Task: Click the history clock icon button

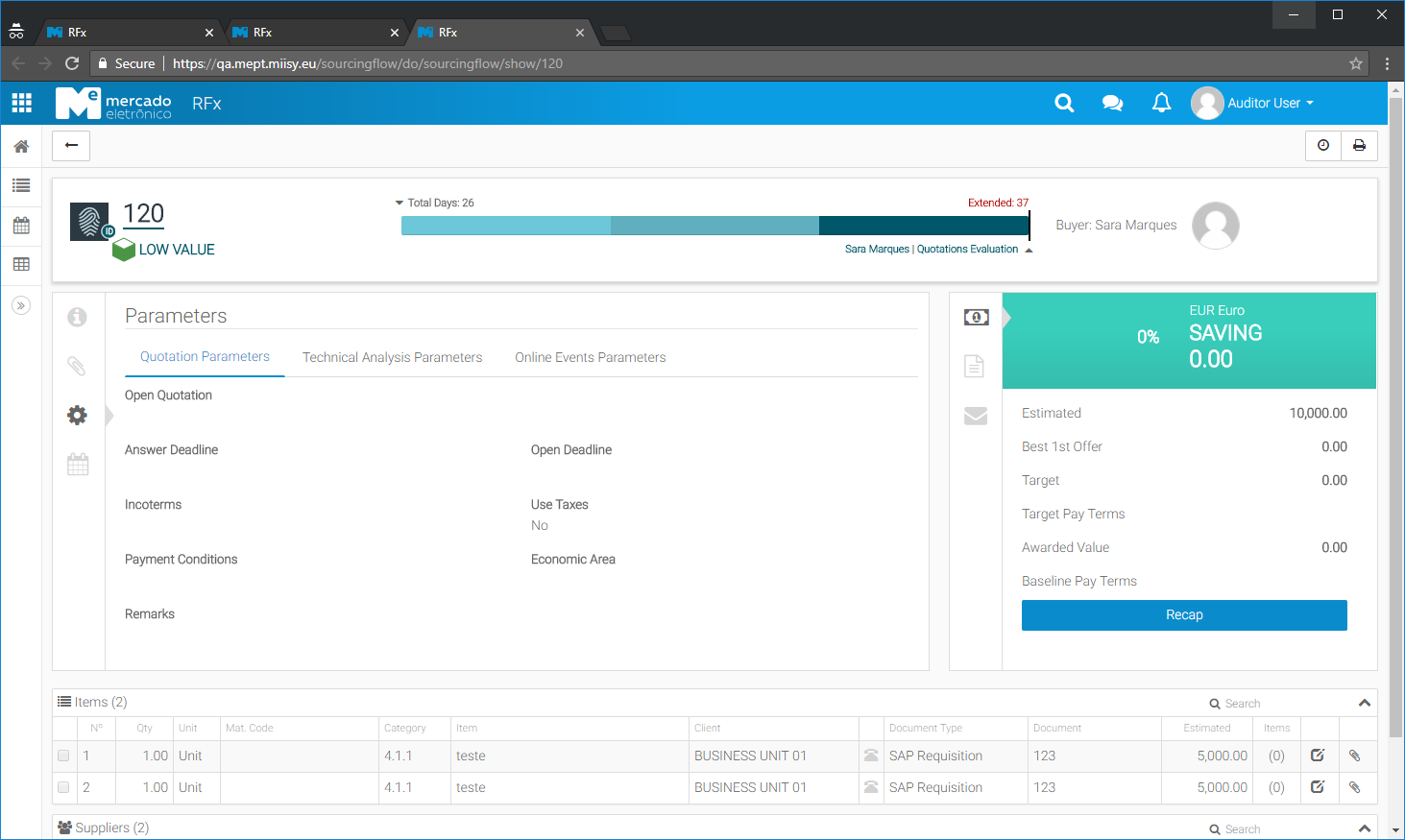Action: click(1323, 146)
